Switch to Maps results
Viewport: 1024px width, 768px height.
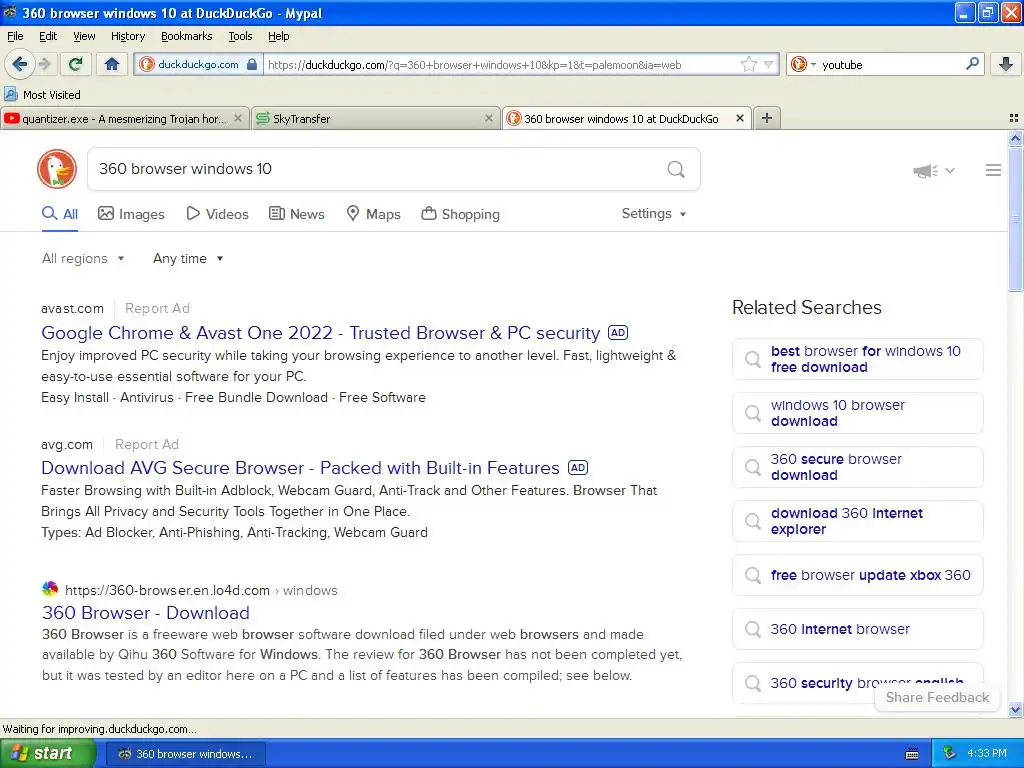[373, 214]
